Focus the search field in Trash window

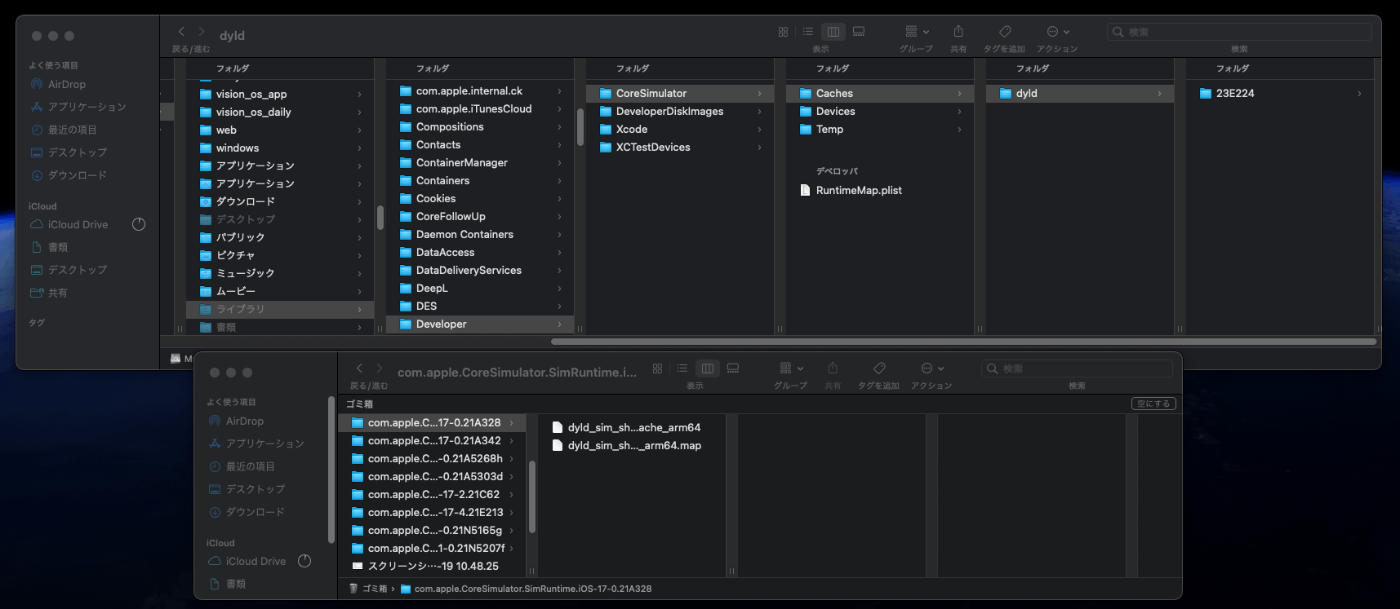point(1076,369)
